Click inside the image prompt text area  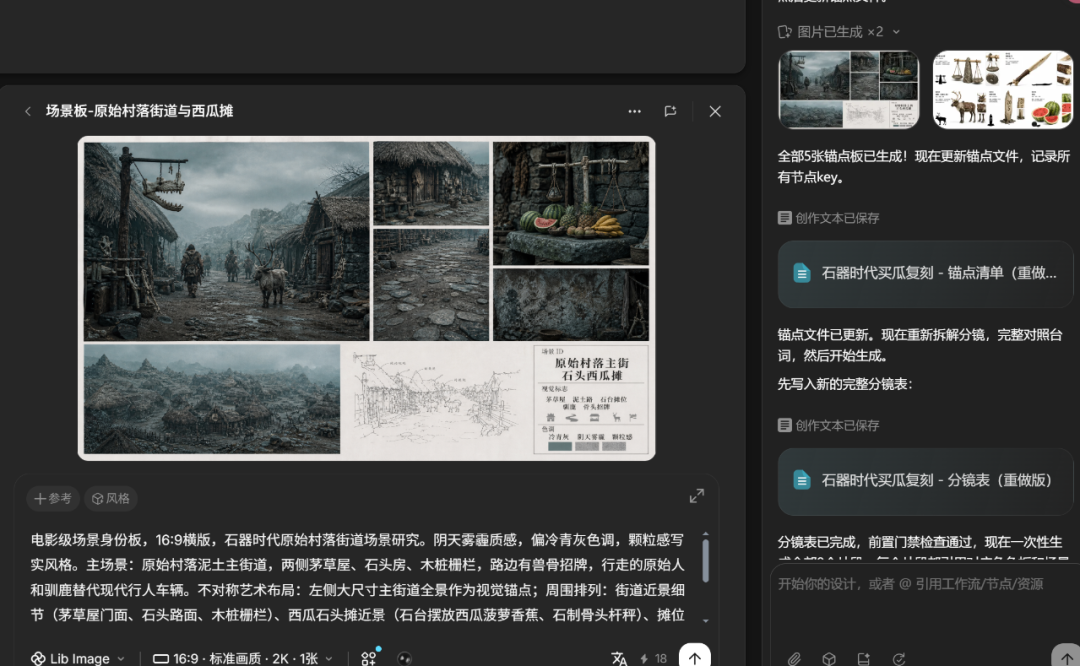(x=358, y=577)
